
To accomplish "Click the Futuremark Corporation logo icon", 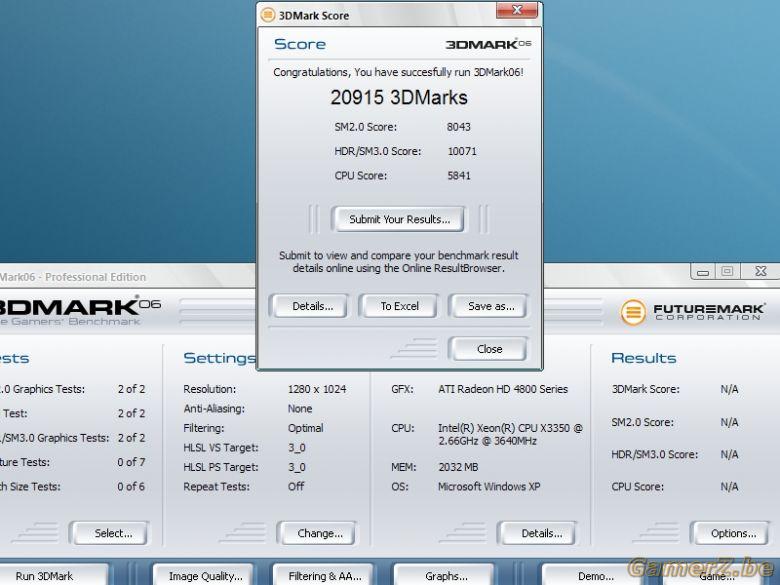I will point(633,312).
